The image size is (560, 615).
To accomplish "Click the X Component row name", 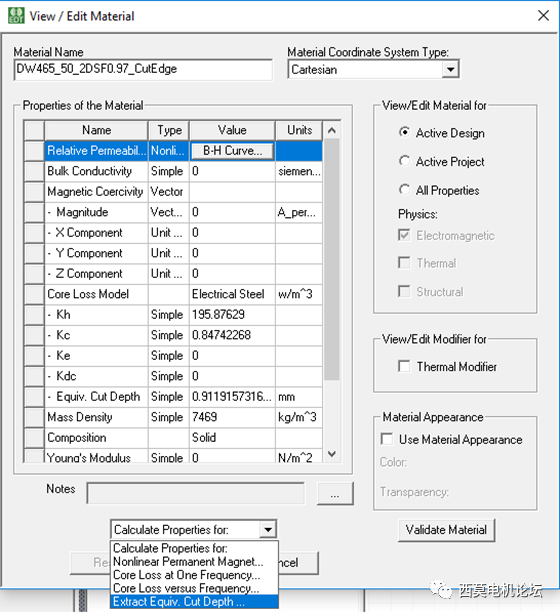I will tap(96, 233).
